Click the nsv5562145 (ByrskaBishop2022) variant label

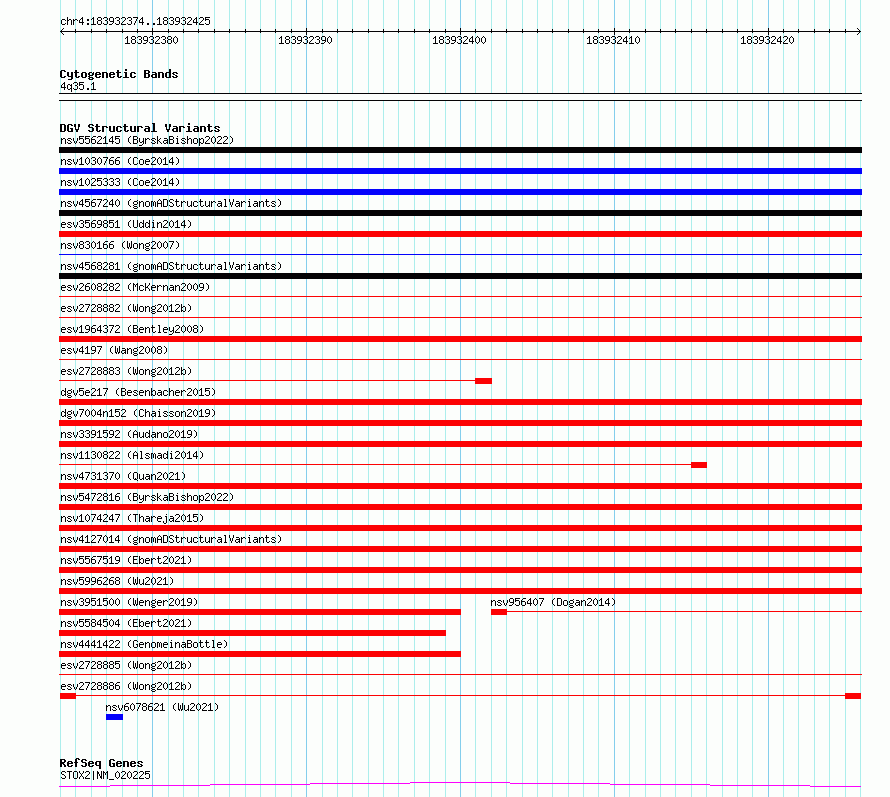pos(147,140)
